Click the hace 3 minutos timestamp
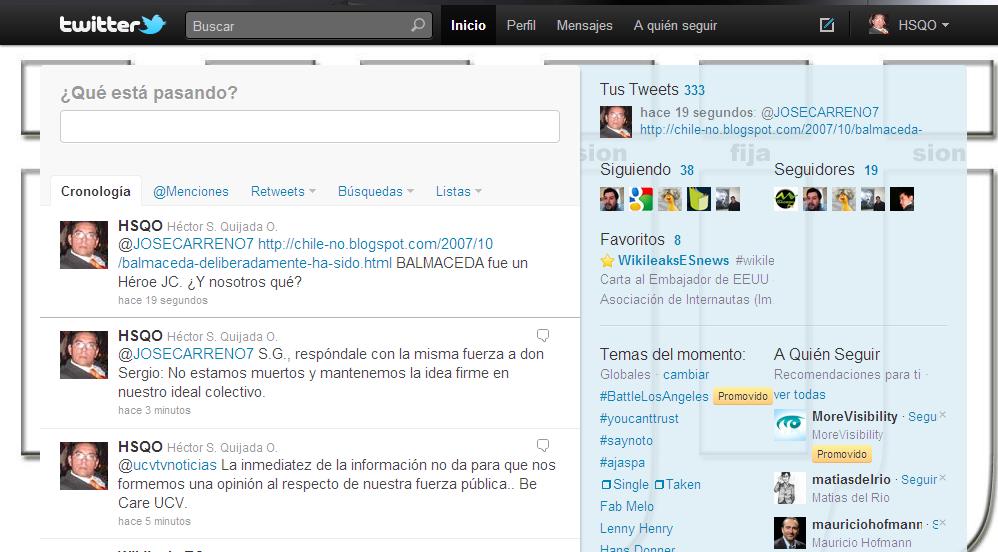Viewport: 998px width, 552px height. (x=155, y=410)
